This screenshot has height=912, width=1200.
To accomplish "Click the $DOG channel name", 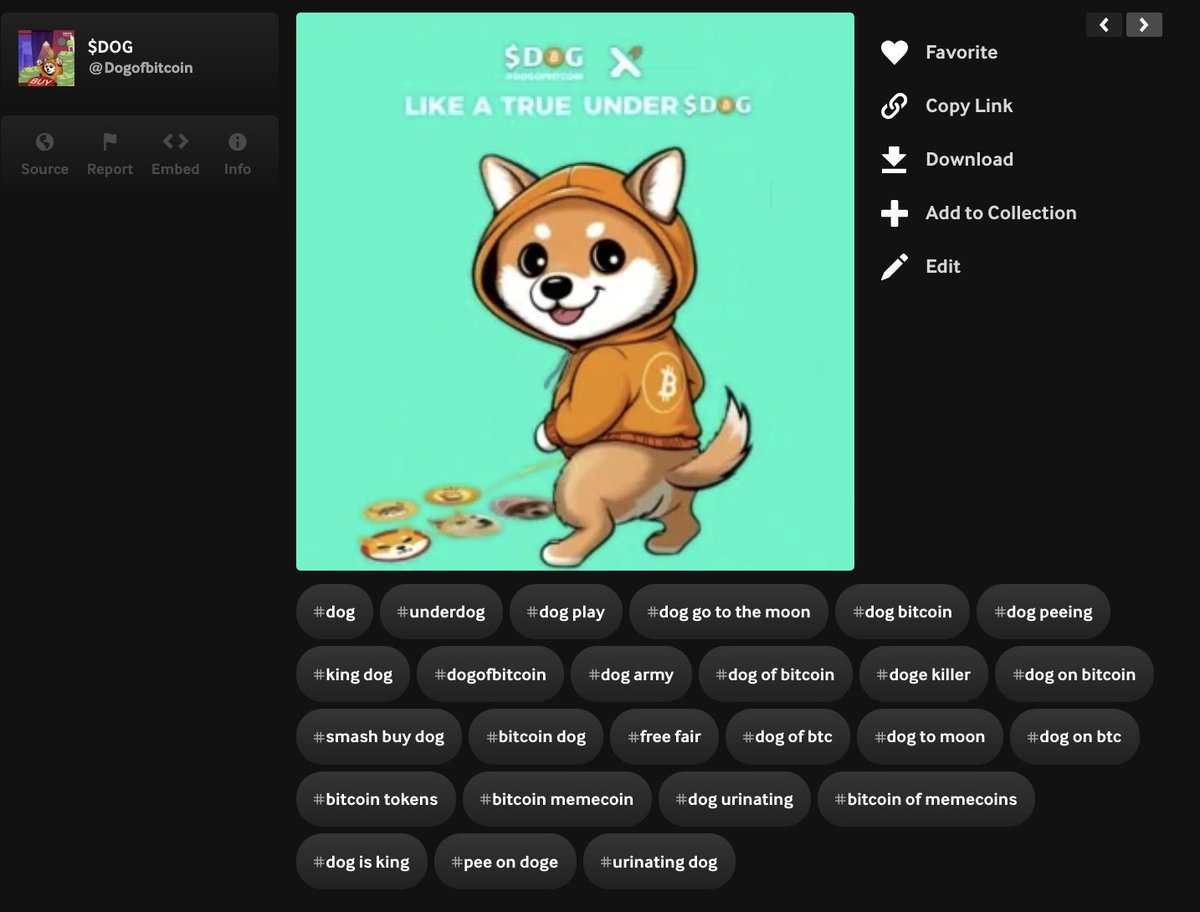I will point(111,46).
